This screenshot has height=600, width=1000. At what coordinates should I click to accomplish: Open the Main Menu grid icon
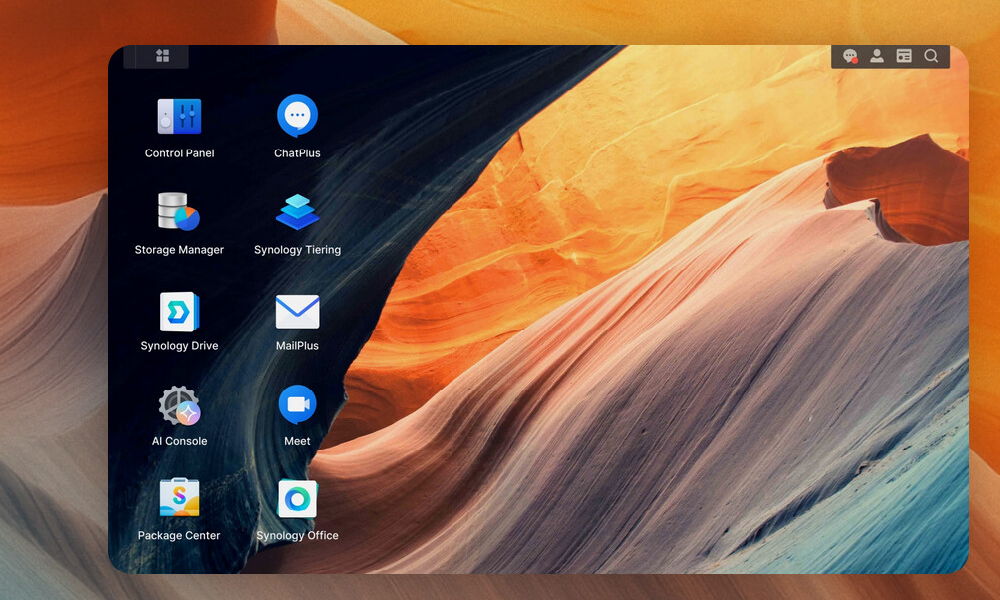click(x=163, y=56)
